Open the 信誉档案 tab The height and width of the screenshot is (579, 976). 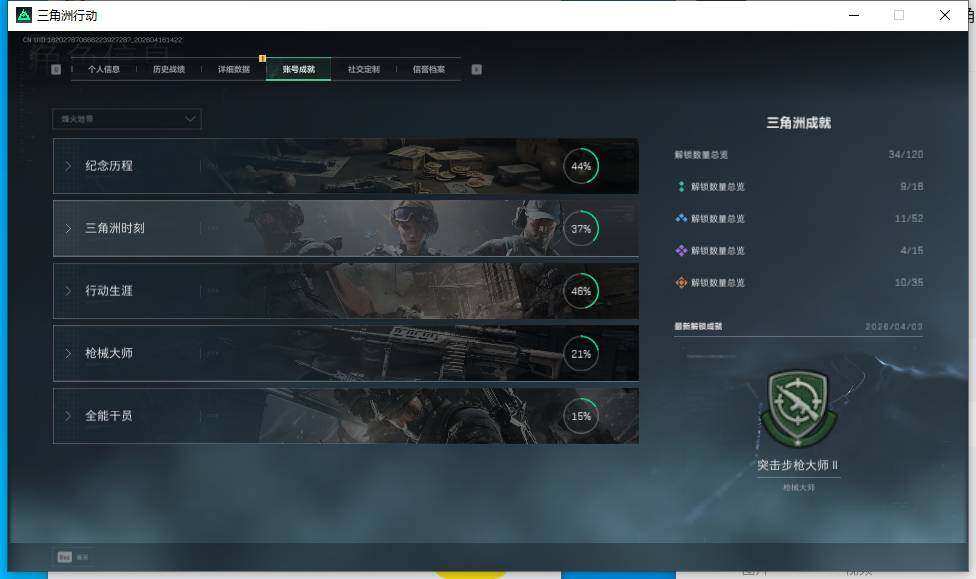[x=428, y=69]
